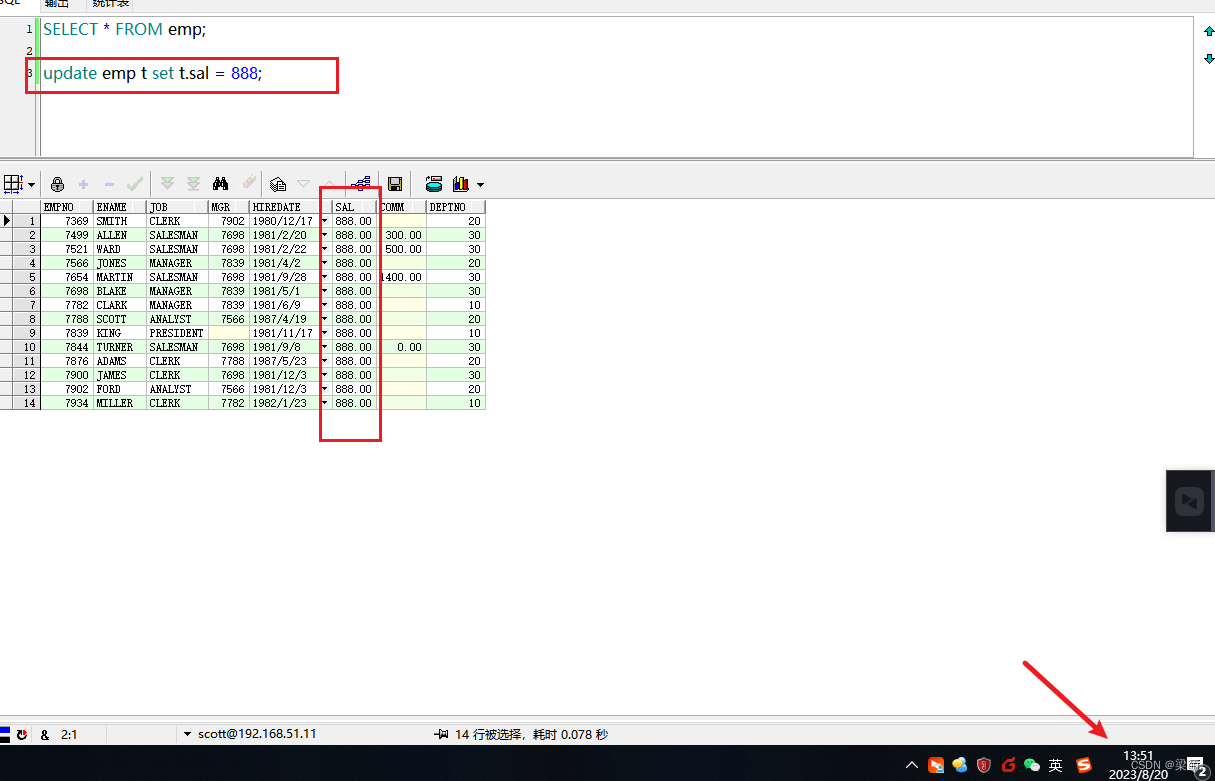Click the padlock edit data icon

57,184
